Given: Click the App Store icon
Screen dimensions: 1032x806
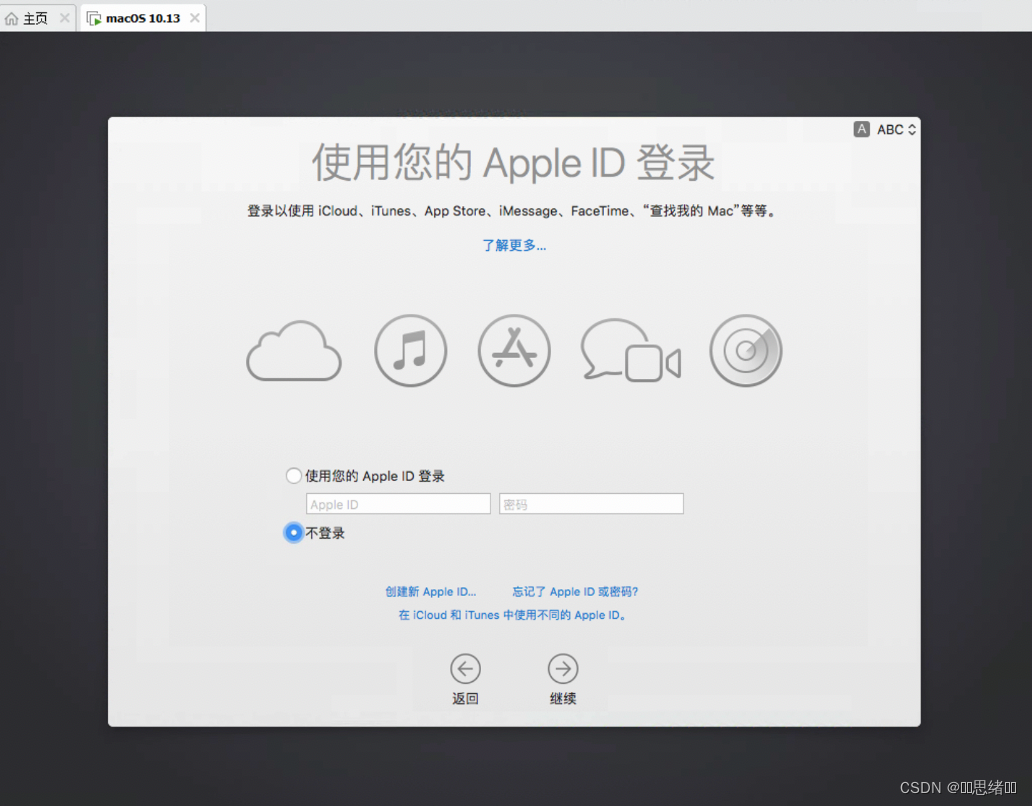Looking at the screenshot, I should pos(514,350).
